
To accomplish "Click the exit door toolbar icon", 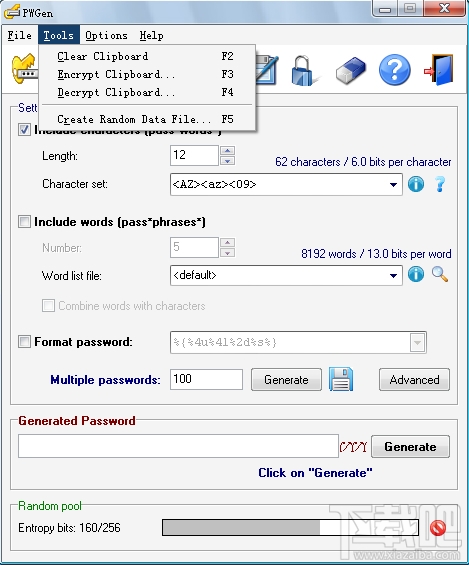I will click(439, 70).
